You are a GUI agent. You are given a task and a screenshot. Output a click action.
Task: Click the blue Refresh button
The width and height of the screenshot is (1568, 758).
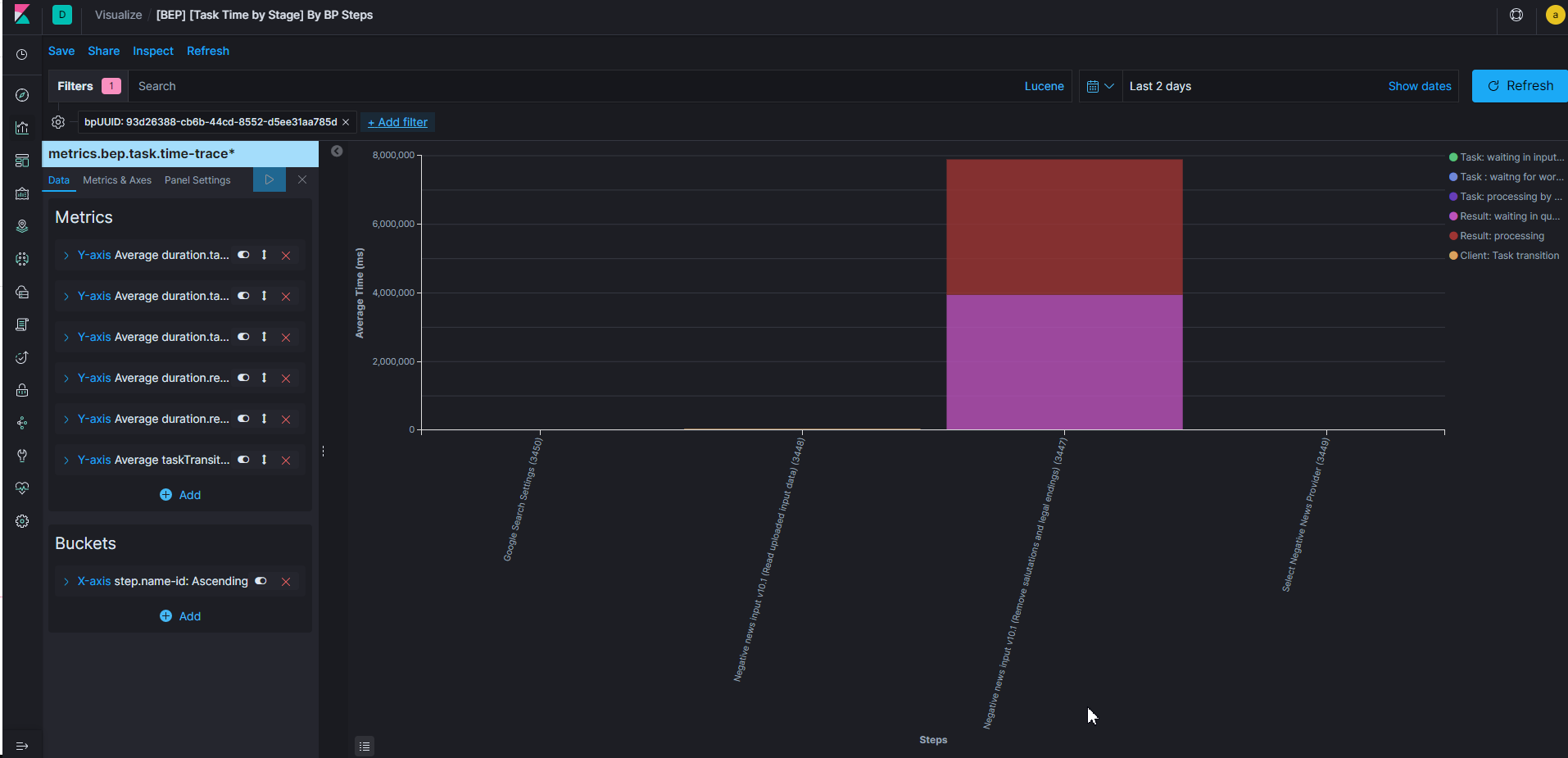1520,86
